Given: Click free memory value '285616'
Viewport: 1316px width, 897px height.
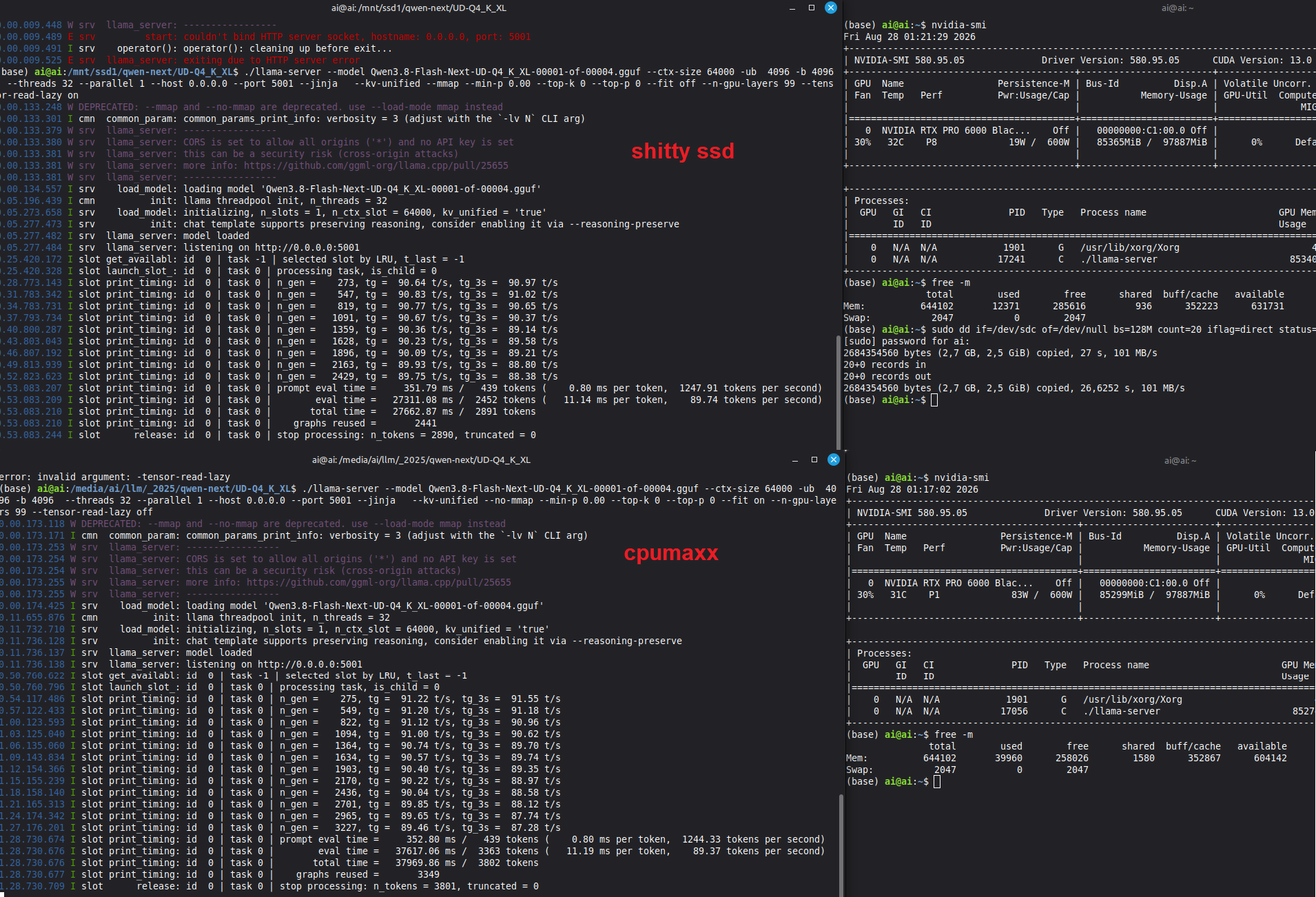Looking at the screenshot, I should (x=1069, y=306).
